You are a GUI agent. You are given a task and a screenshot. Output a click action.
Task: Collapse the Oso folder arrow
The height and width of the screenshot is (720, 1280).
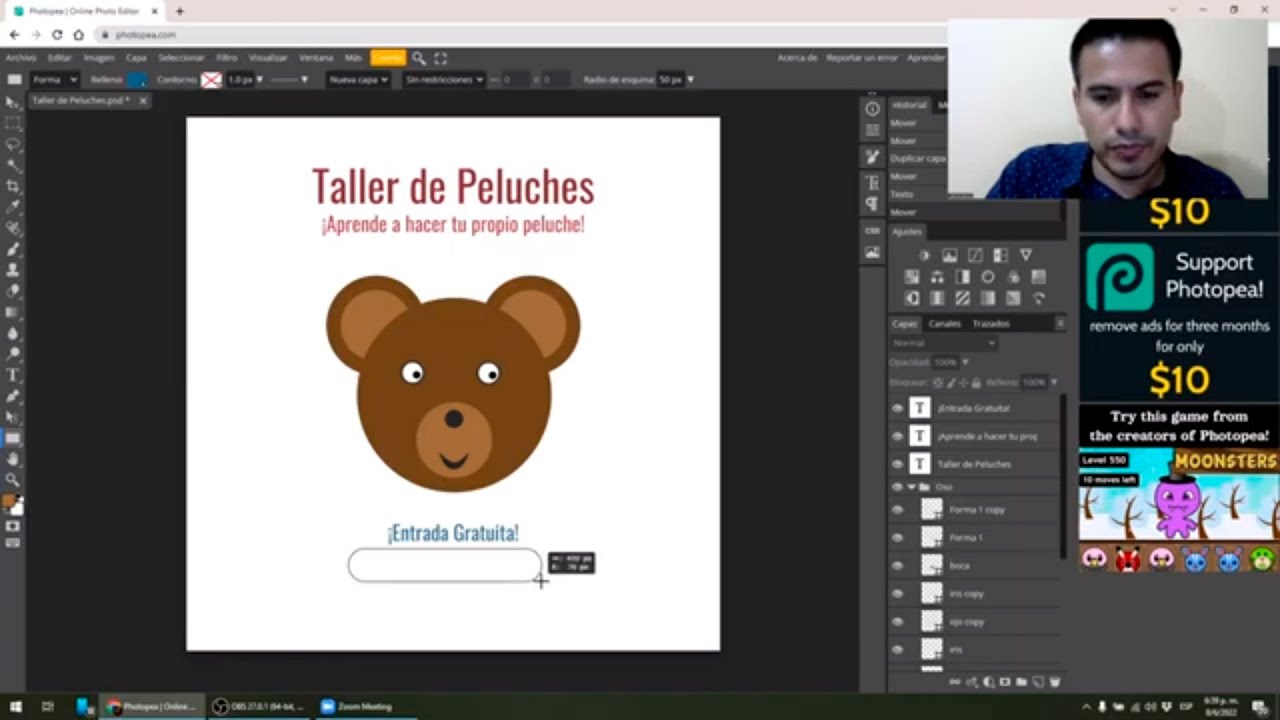(911, 487)
